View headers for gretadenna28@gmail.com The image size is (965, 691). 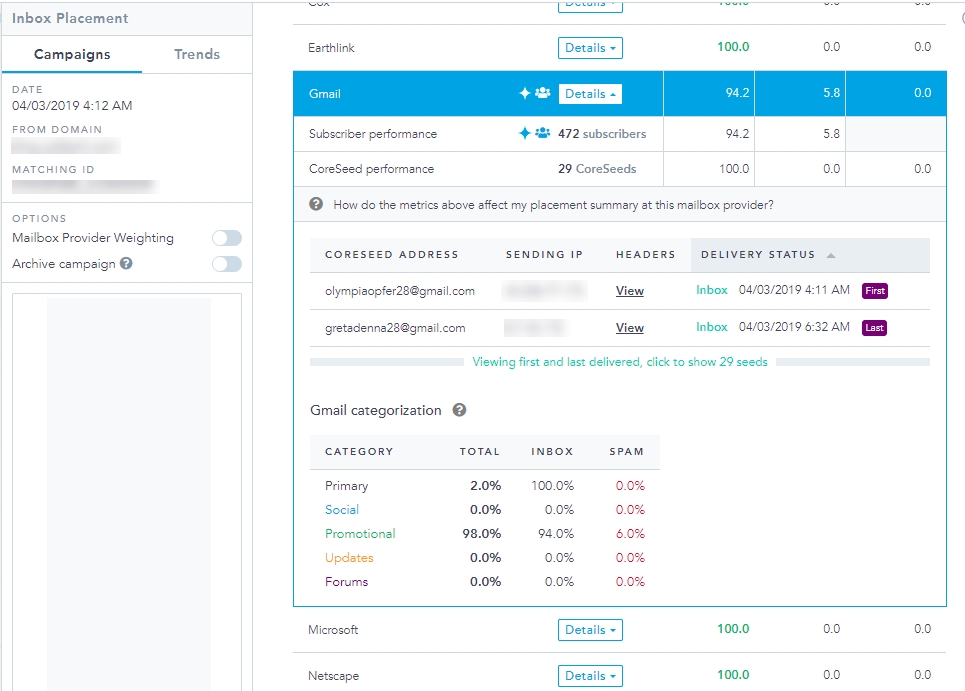coord(630,328)
